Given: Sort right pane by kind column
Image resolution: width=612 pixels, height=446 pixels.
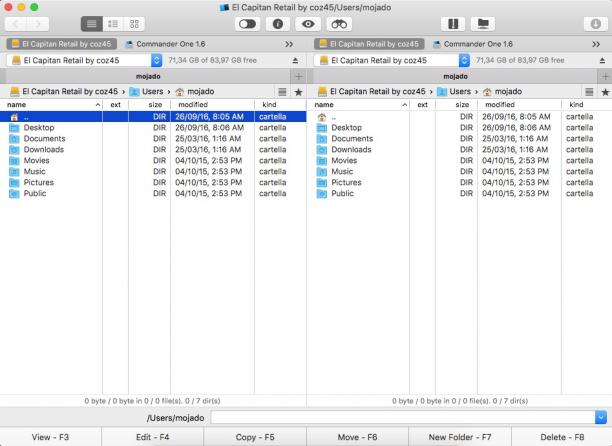Looking at the screenshot, I should tap(586, 105).
